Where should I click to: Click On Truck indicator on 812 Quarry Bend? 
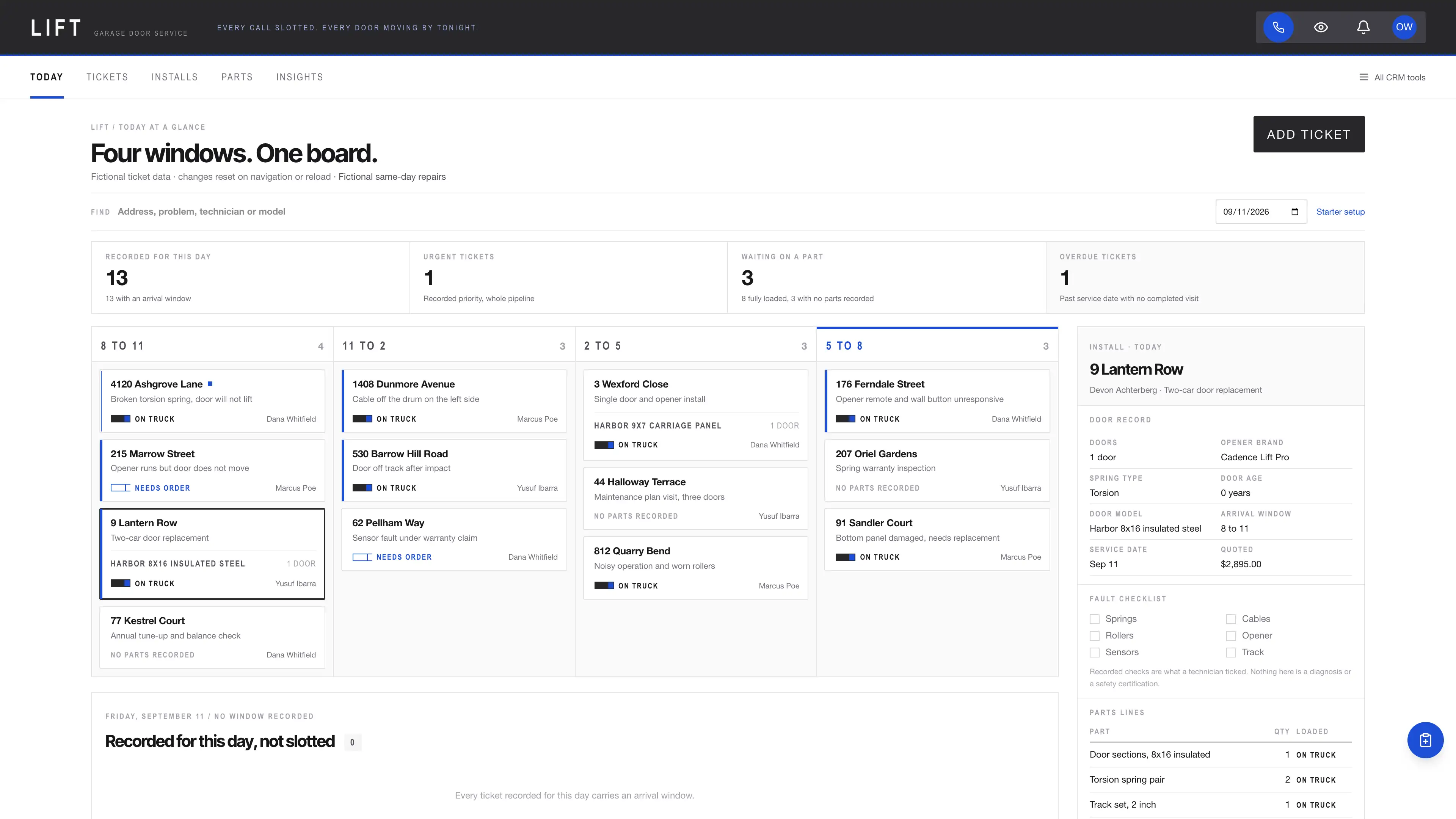pos(626,585)
